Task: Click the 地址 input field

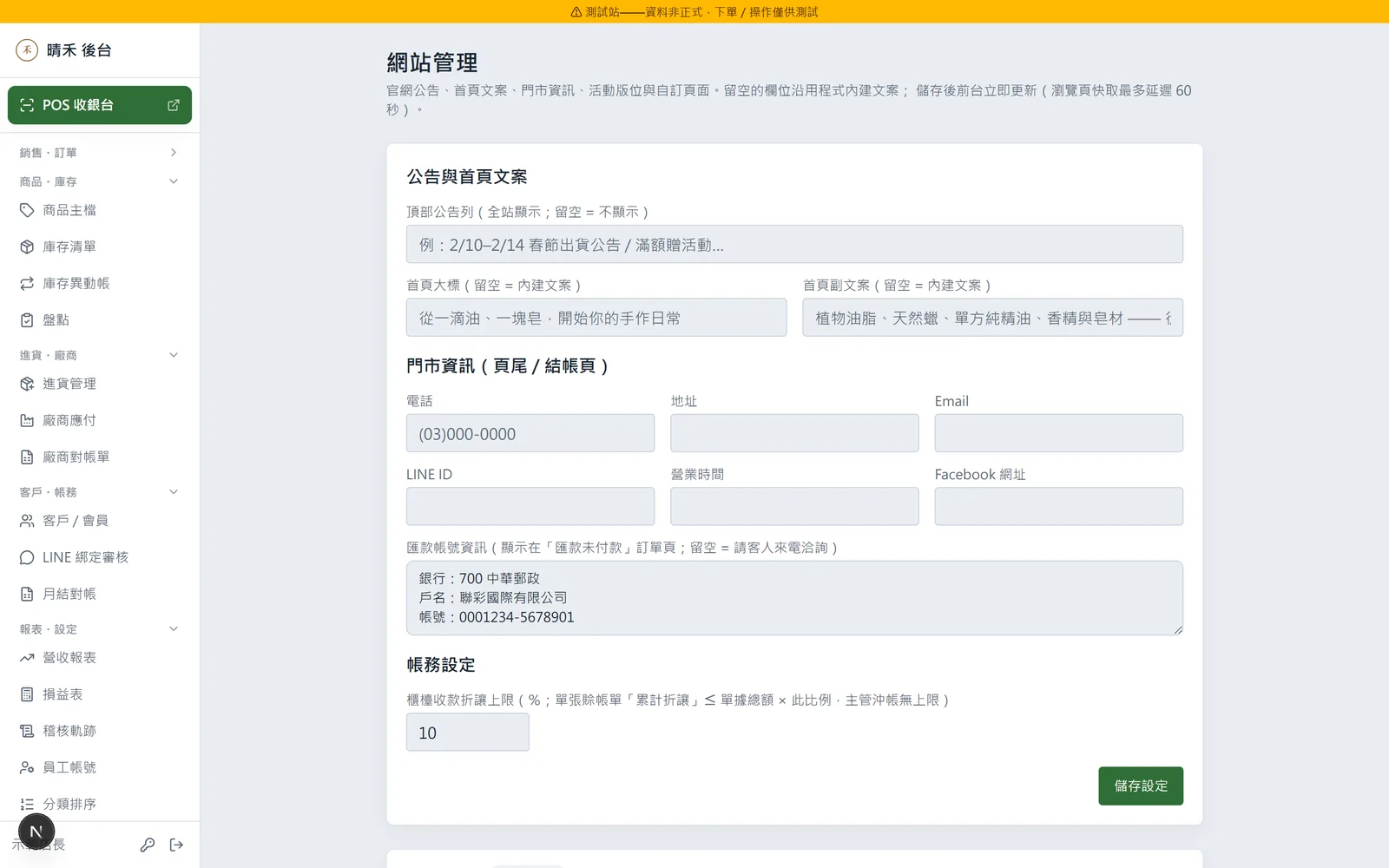Action: pos(794,433)
